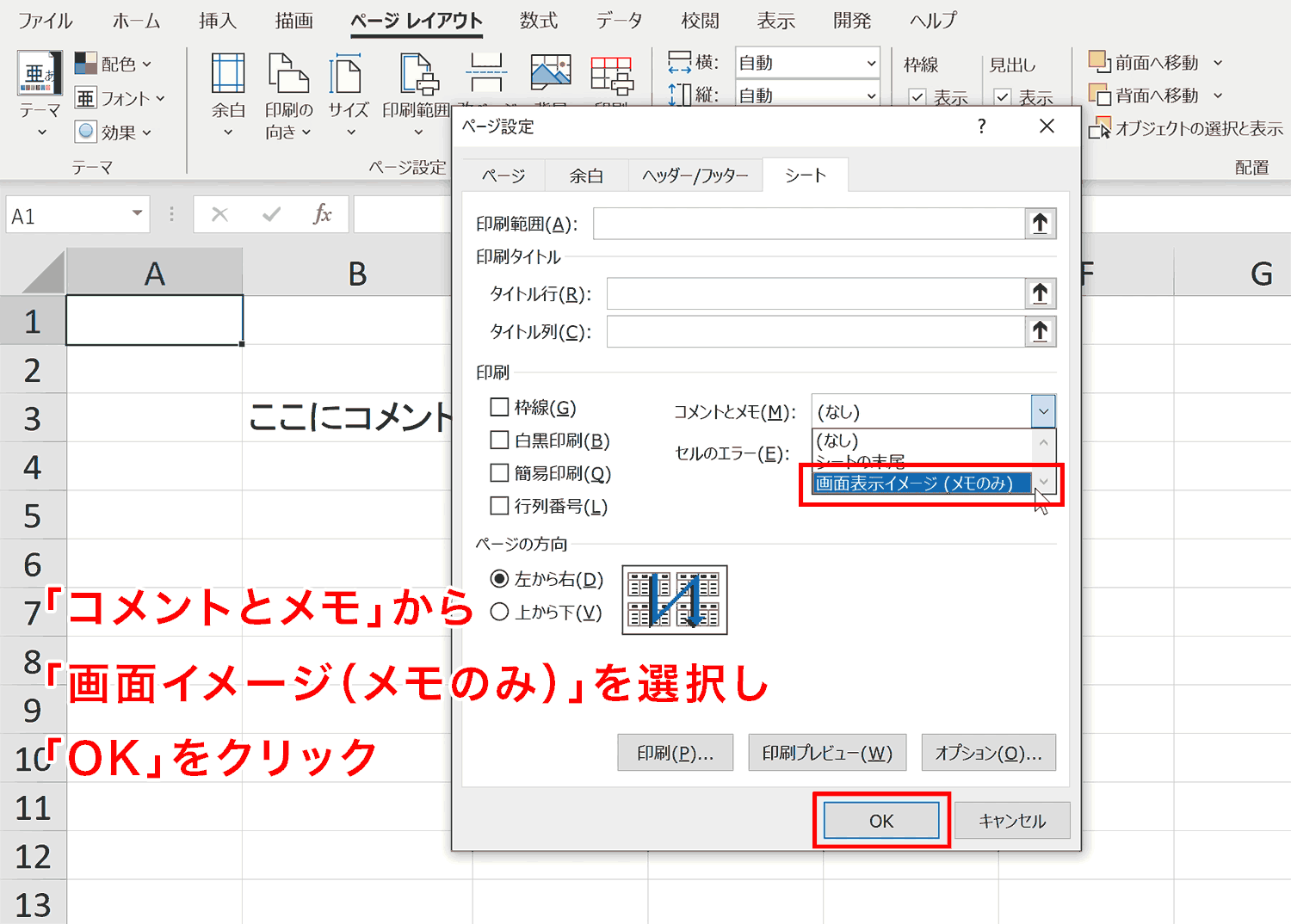This screenshot has width=1291, height=924.
Task: Select the column A header
Action: click(154, 273)
